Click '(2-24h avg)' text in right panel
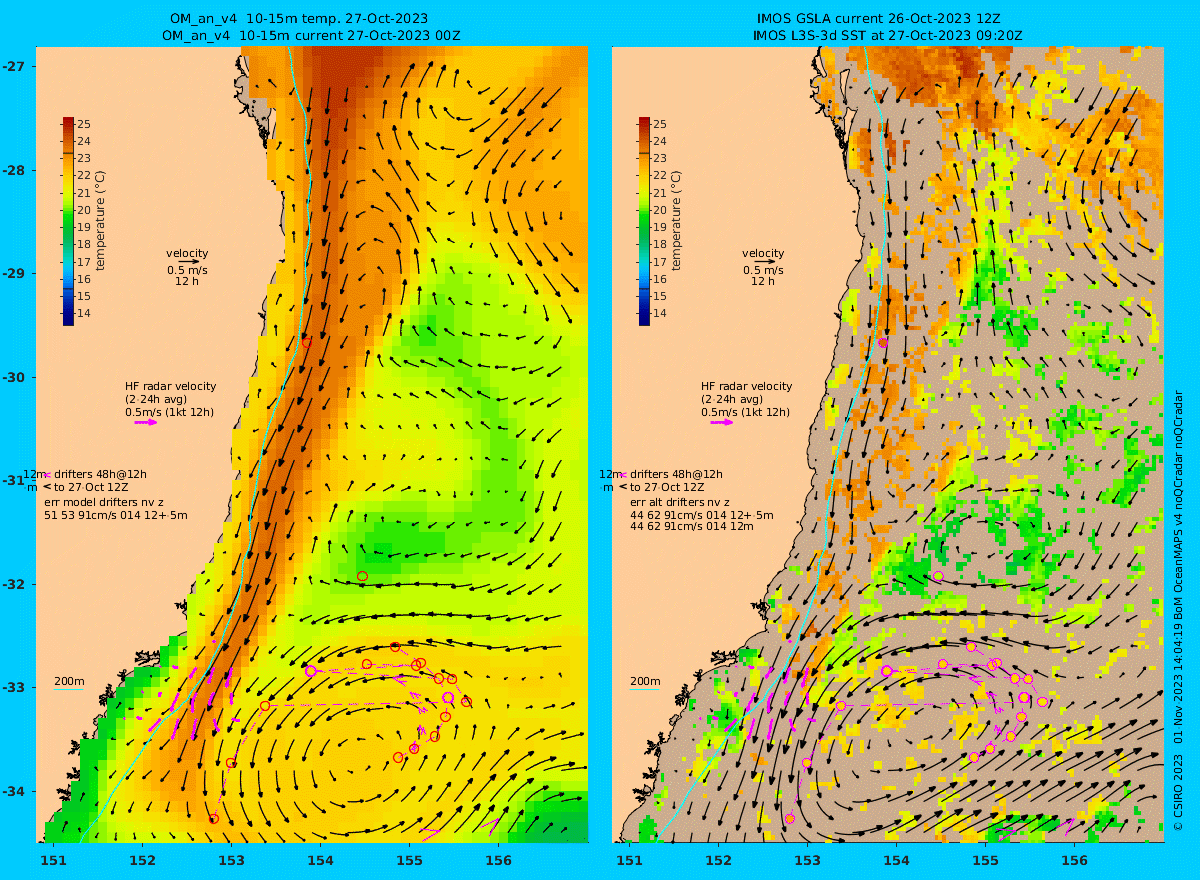The width and height of the screenshot is (1200, 880). tap(732, 399)
